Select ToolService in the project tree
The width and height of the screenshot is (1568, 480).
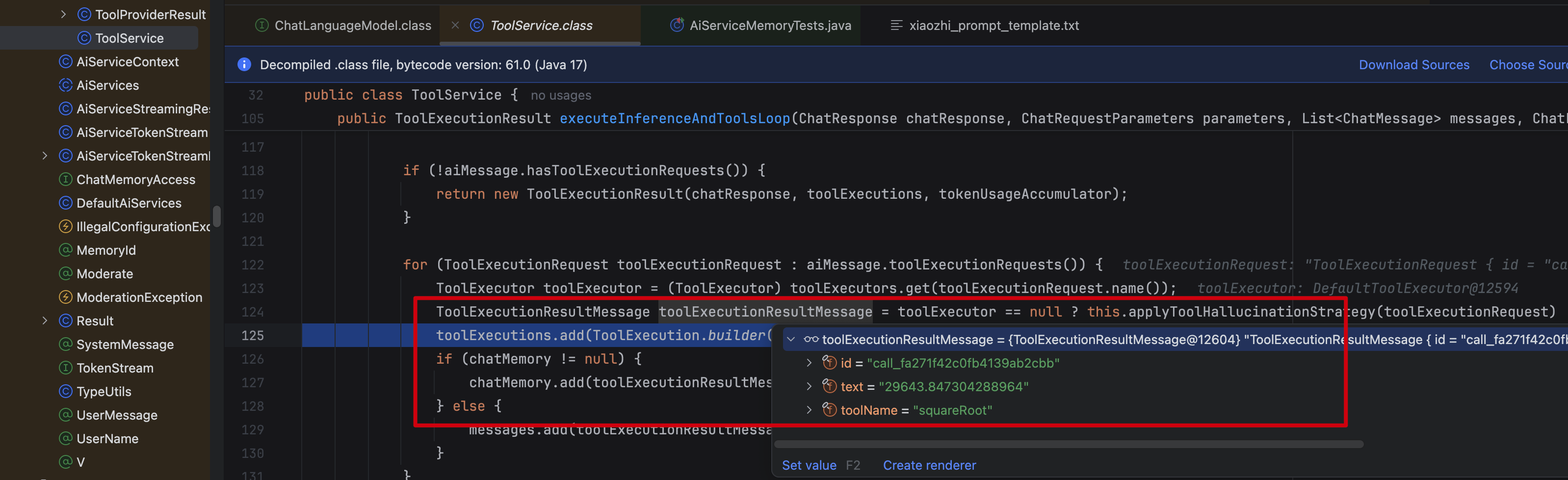[130, 38]
